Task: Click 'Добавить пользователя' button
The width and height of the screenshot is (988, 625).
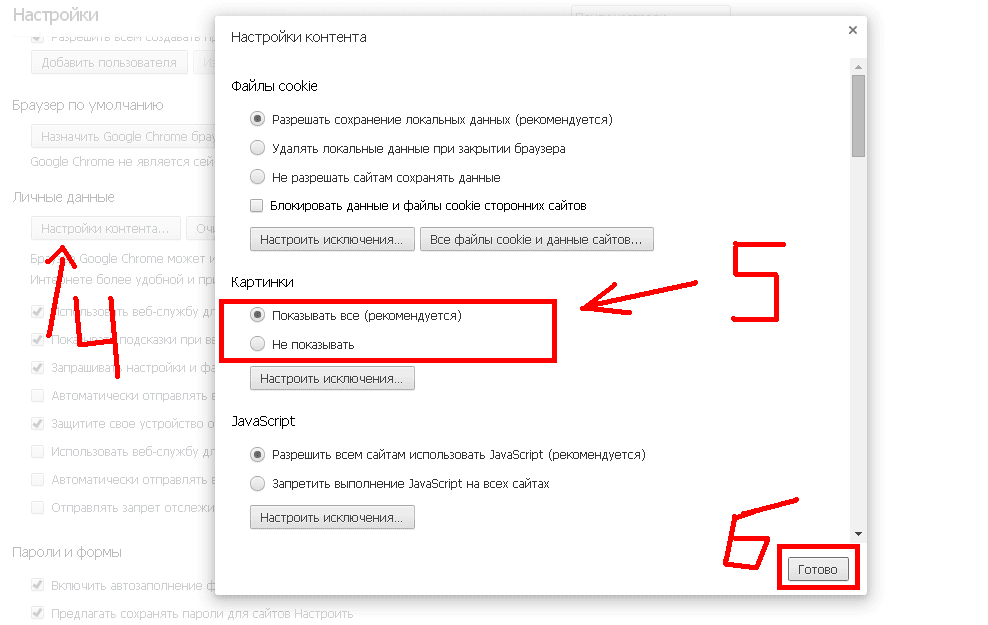Action: tap(109, 62)
